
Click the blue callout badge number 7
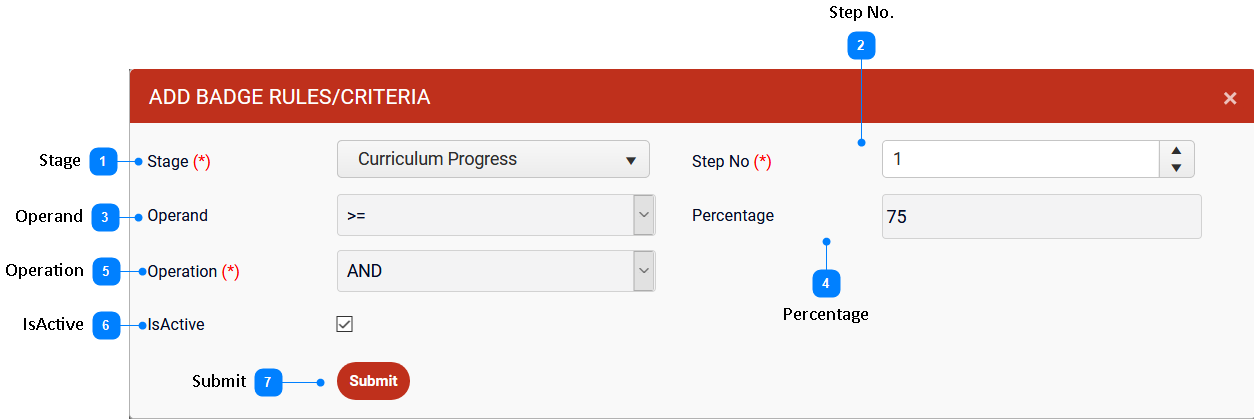click(268, 382)
